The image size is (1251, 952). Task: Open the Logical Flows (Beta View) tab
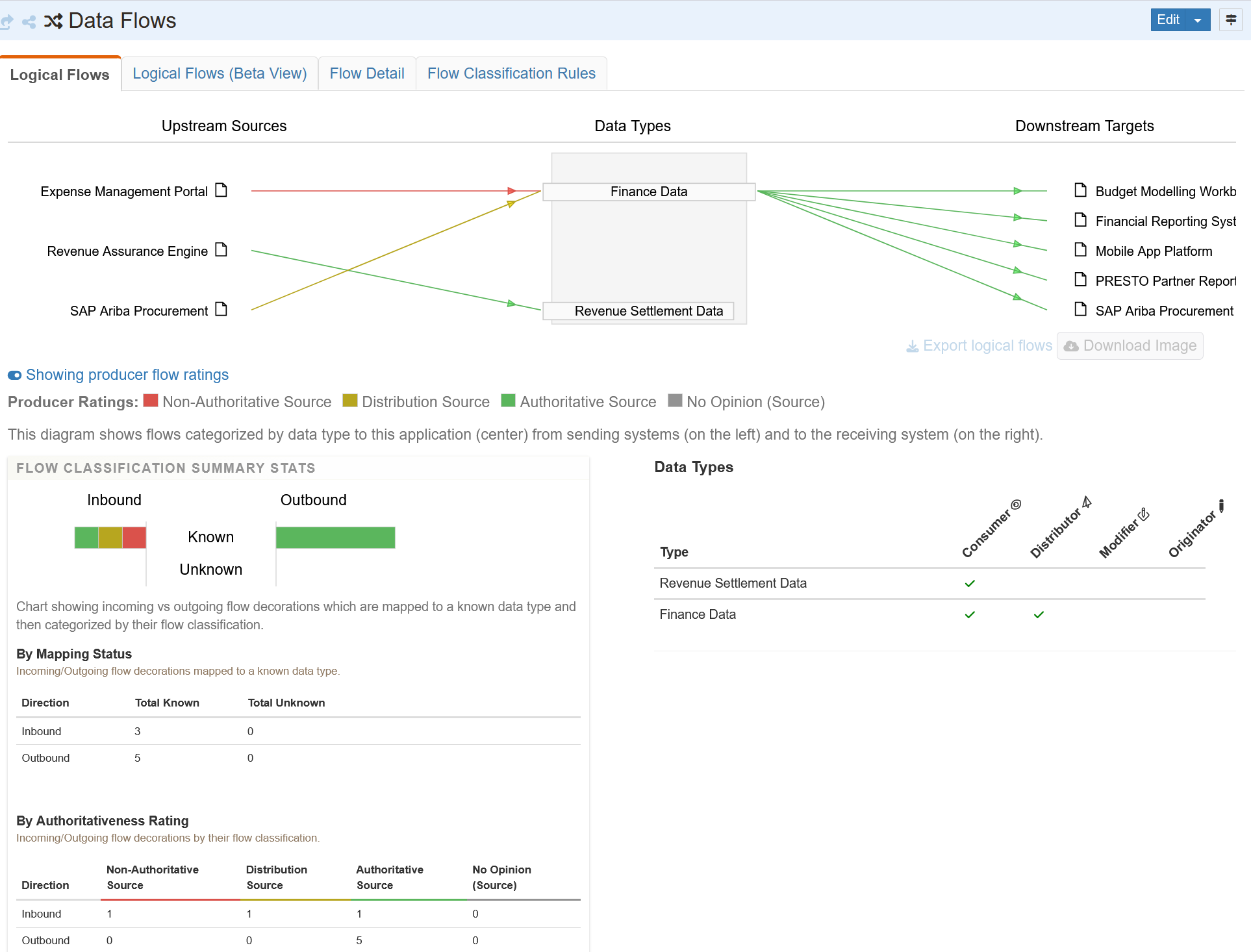pos(220,73)
